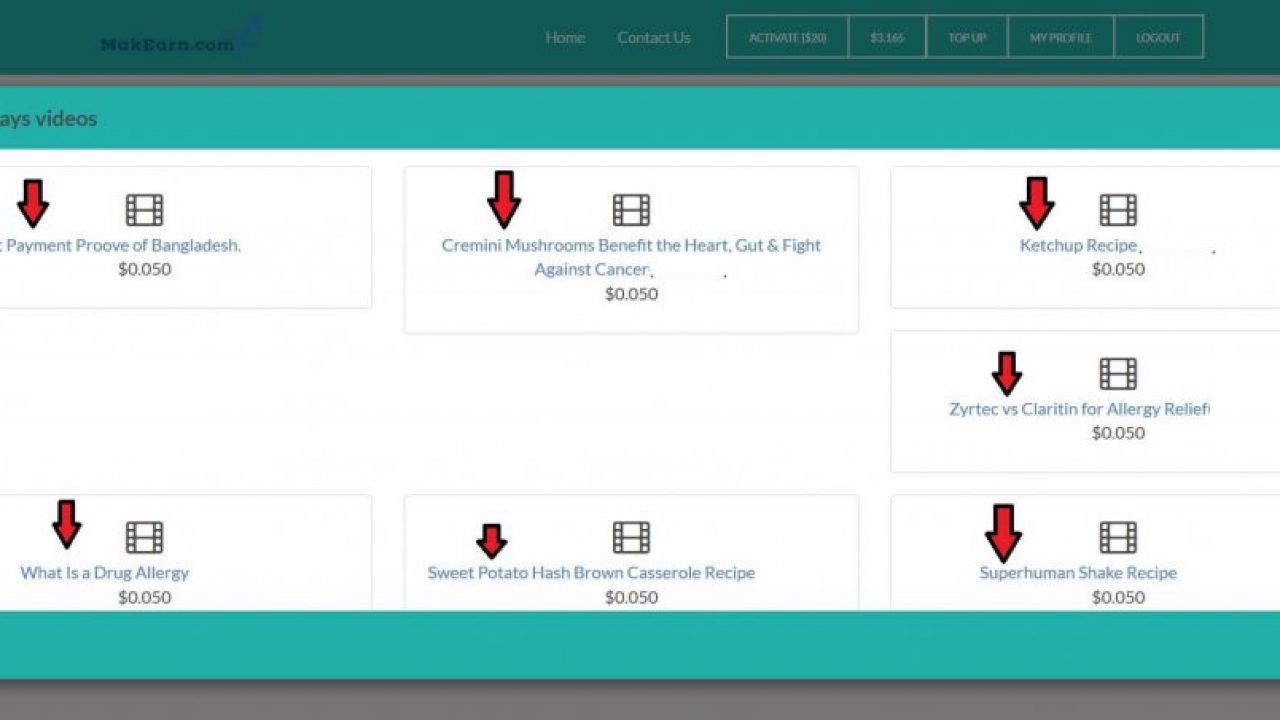Open Sweet Potato Hash Brown Casserole Recipe link
Viewport: 1280px width, 720px height.
[591, 573]
